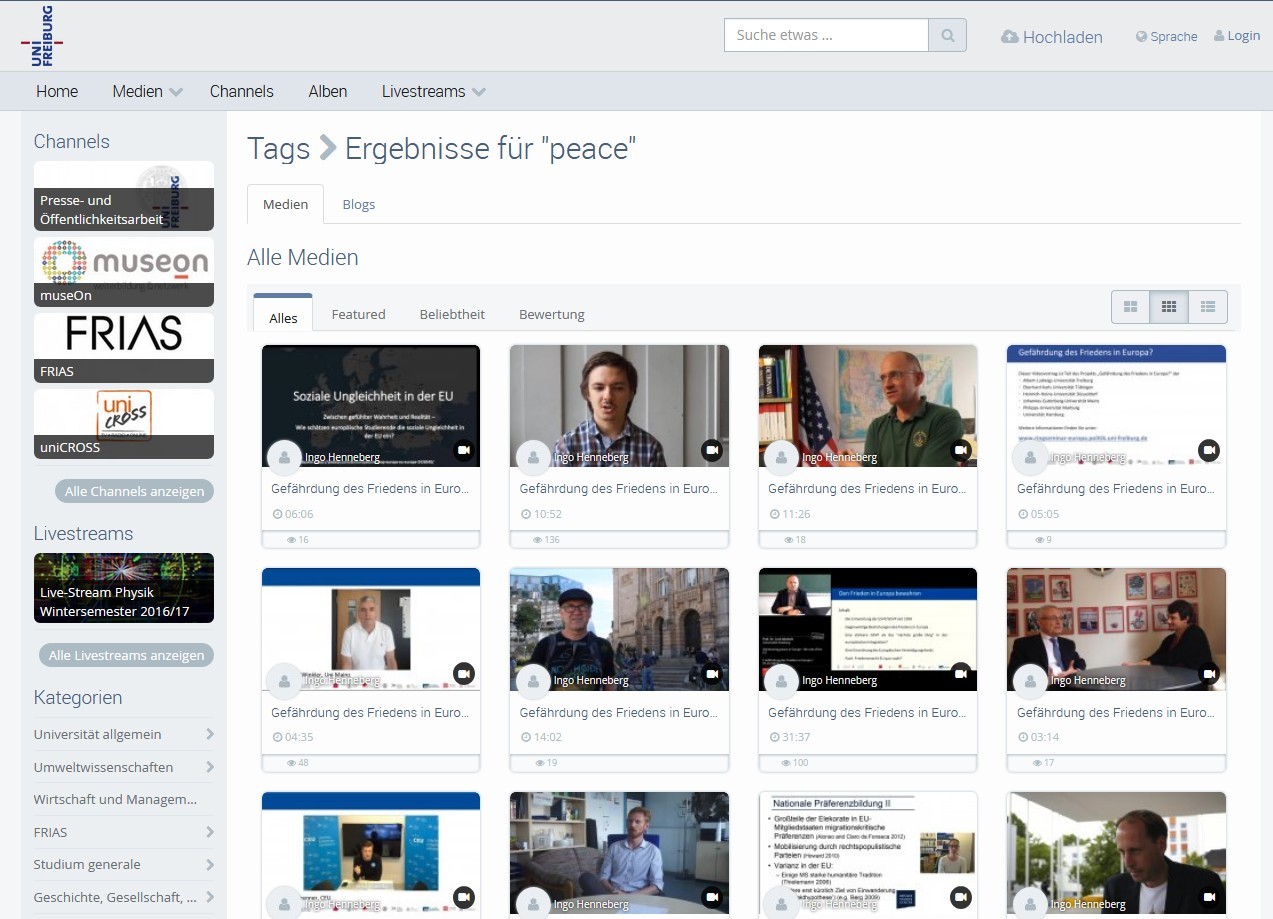Click the avatar on the 31:37 video
This screenshot has height=919, width=1273.
point(782,681)
